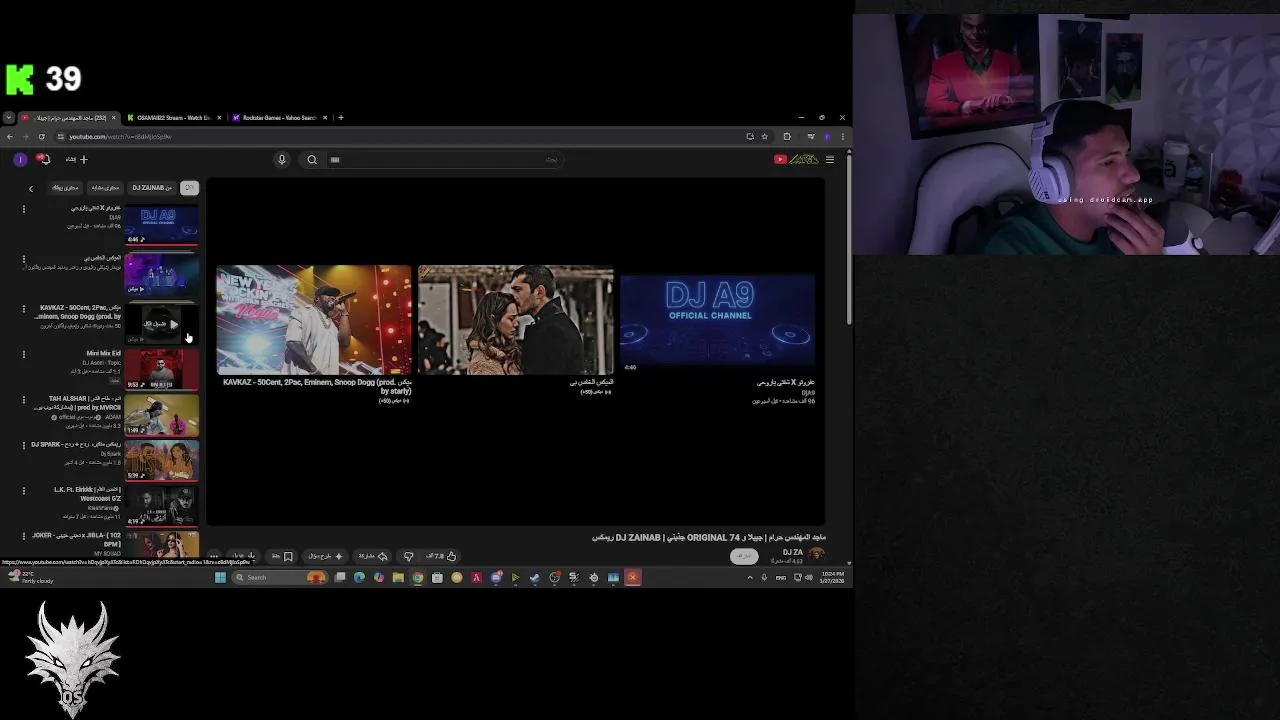Open the KAVKAZ end-screen thumbnail

314,320
